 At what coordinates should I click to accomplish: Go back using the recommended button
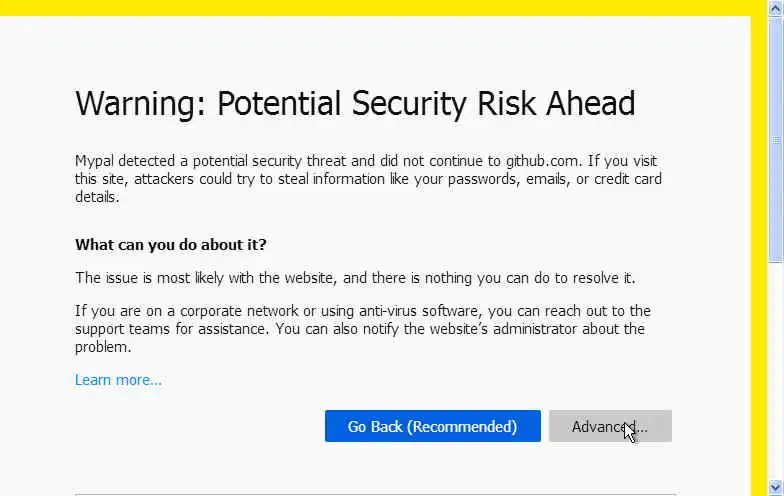[x=432, y=426]
